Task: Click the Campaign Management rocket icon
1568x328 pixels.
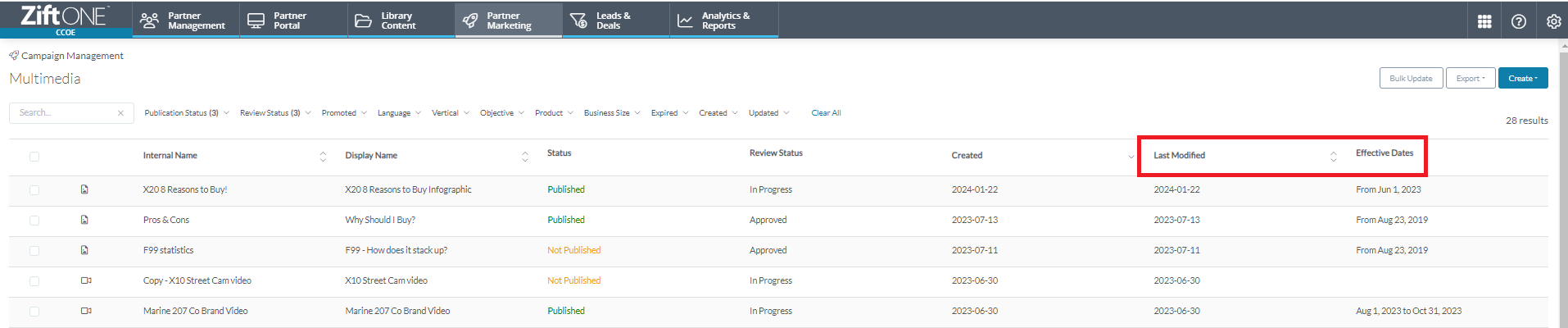Action: coord(14,56)
